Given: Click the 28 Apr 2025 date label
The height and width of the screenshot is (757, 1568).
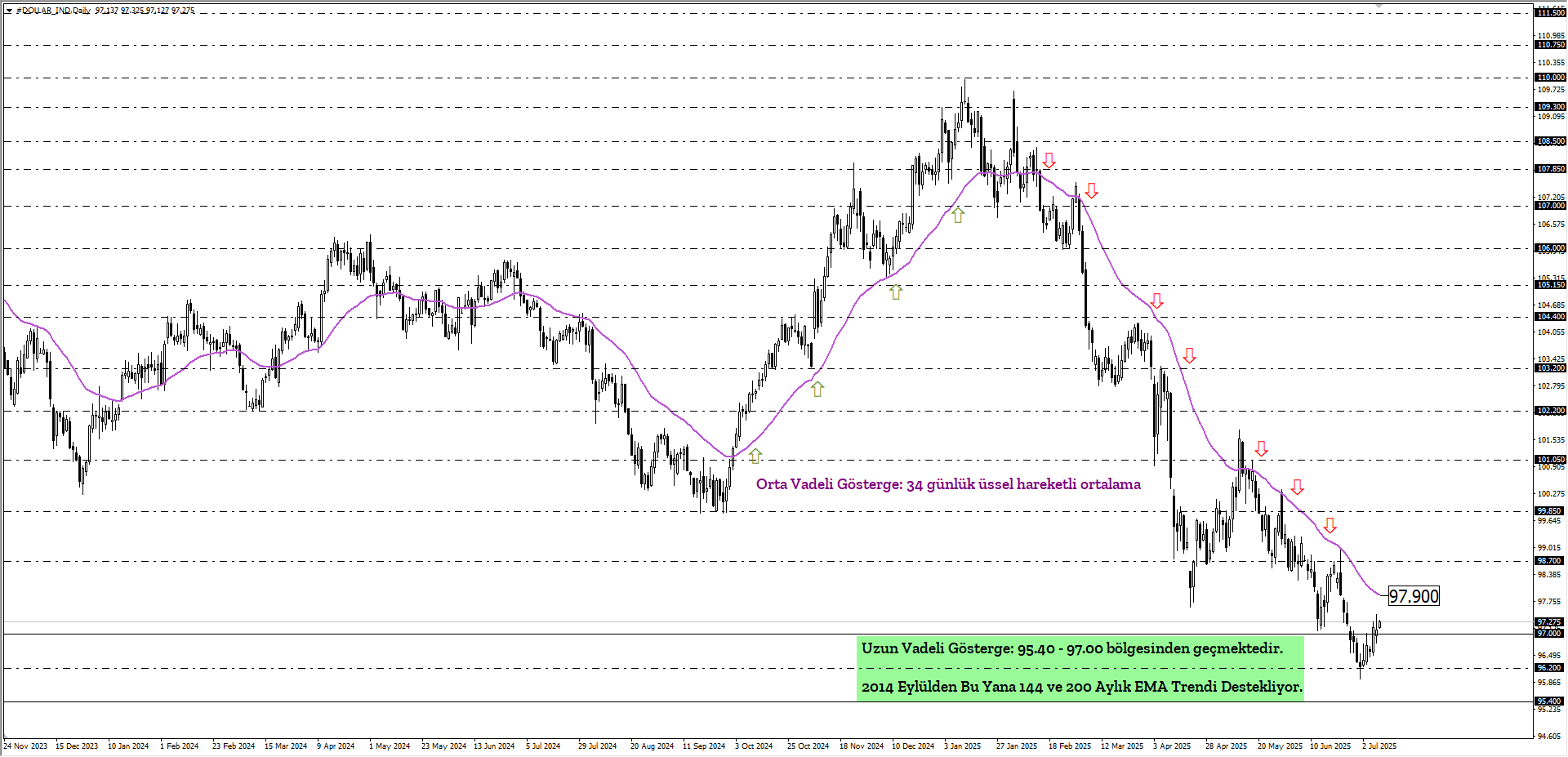Looking at the screenshot, I should (1226, 746).
